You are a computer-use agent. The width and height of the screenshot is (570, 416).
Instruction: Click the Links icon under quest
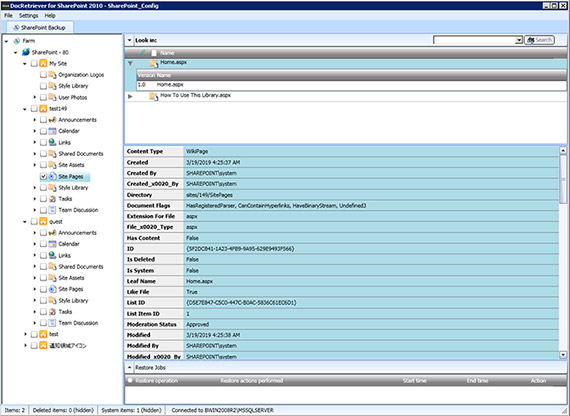(52, 255)
